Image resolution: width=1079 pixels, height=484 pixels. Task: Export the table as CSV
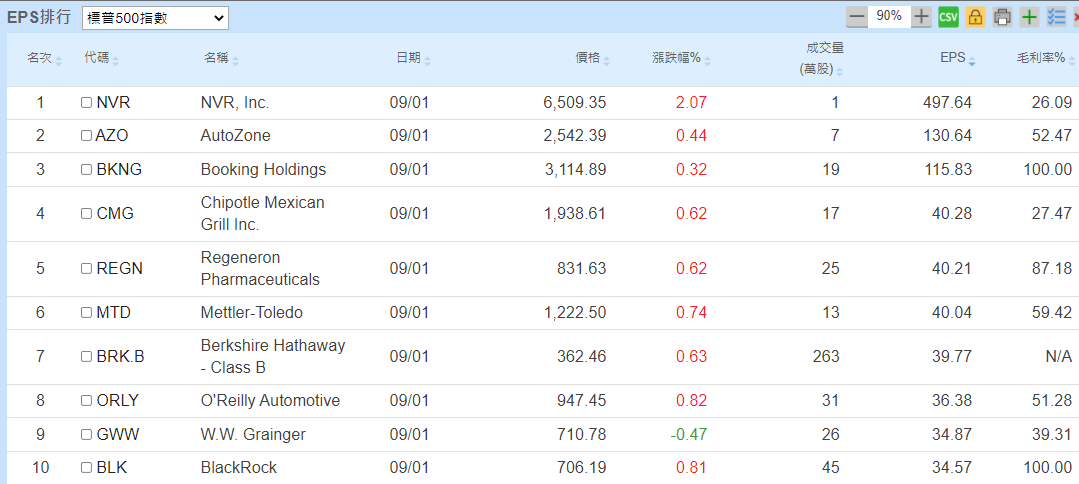(948, 17)
